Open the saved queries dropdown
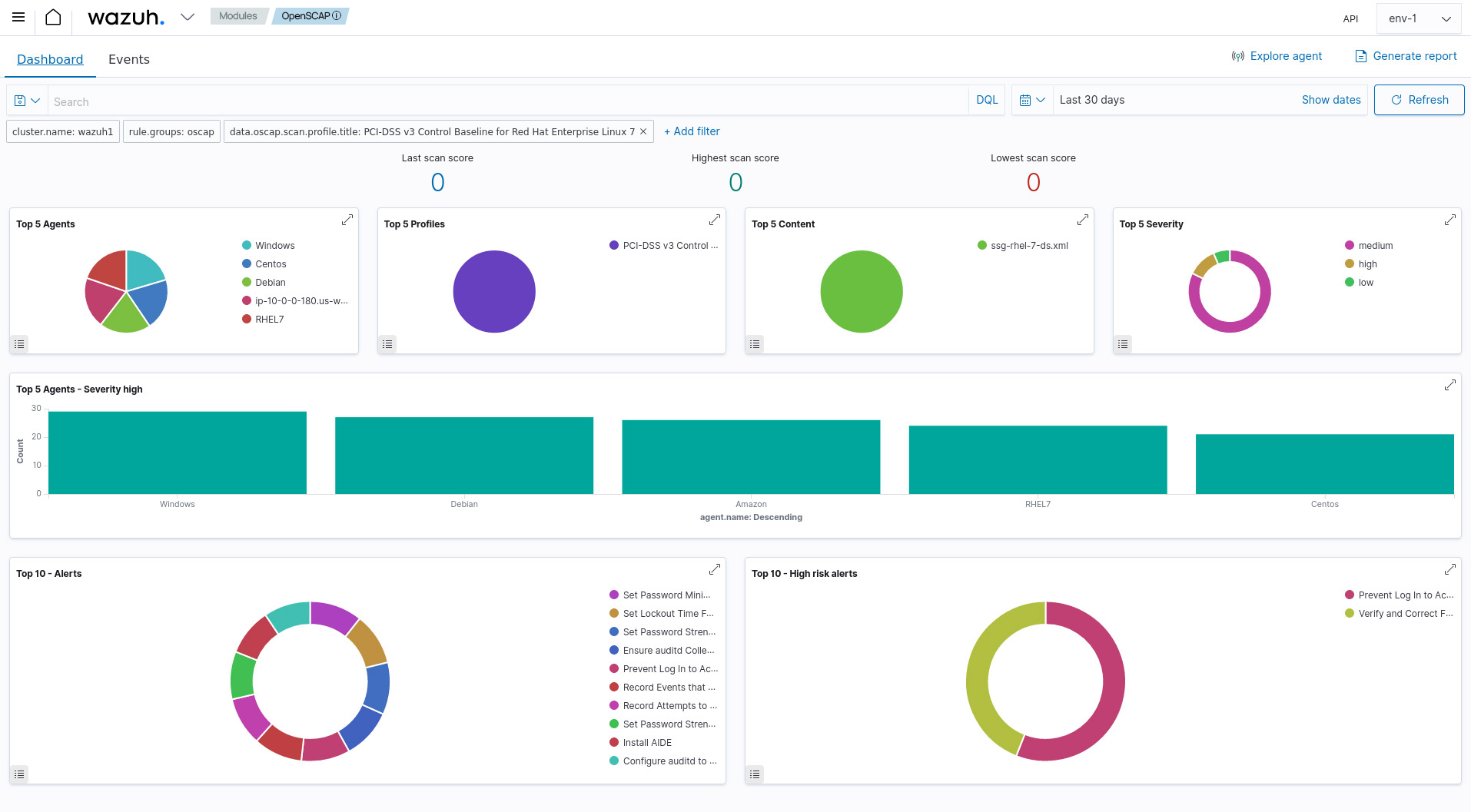 (27, 101)
